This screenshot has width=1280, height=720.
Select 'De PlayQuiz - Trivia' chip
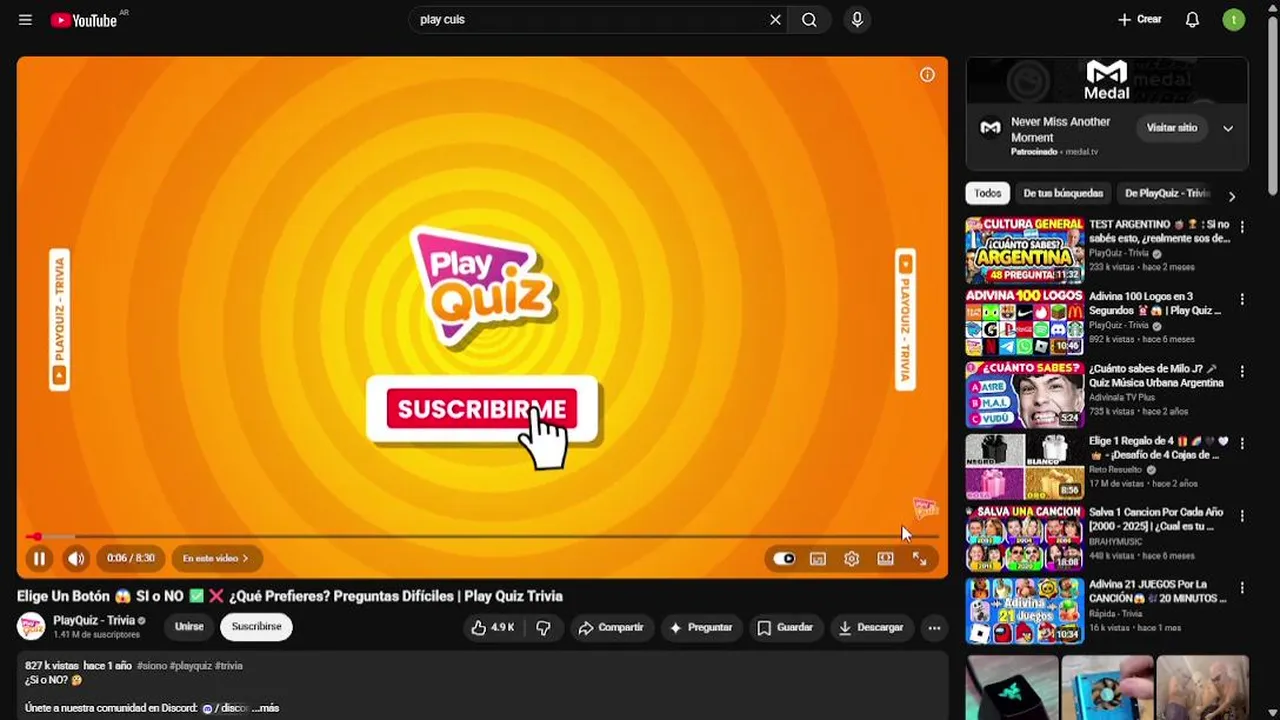coord(1166,194)
